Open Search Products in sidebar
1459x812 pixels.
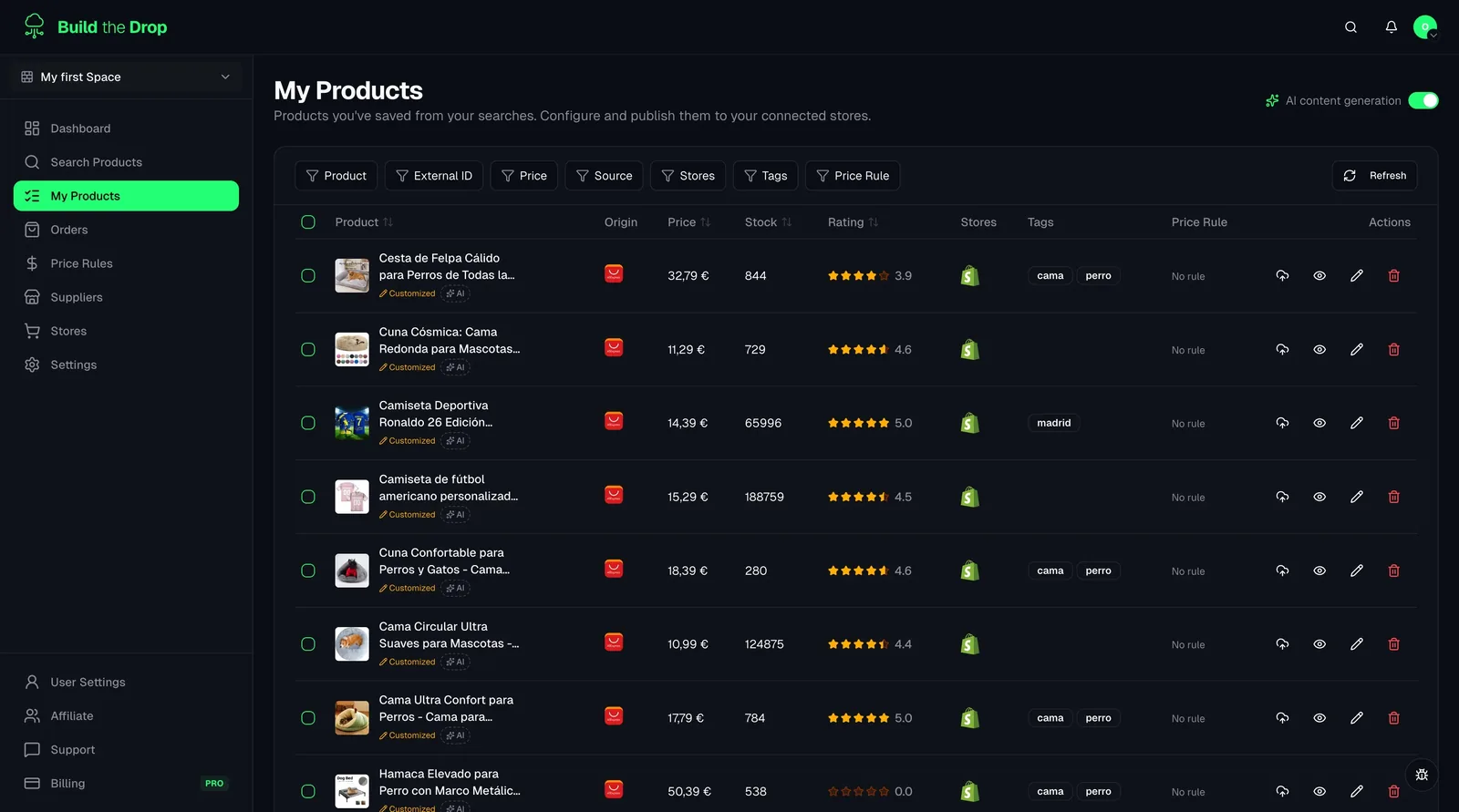pyautogui.click(x=126, y=162)
